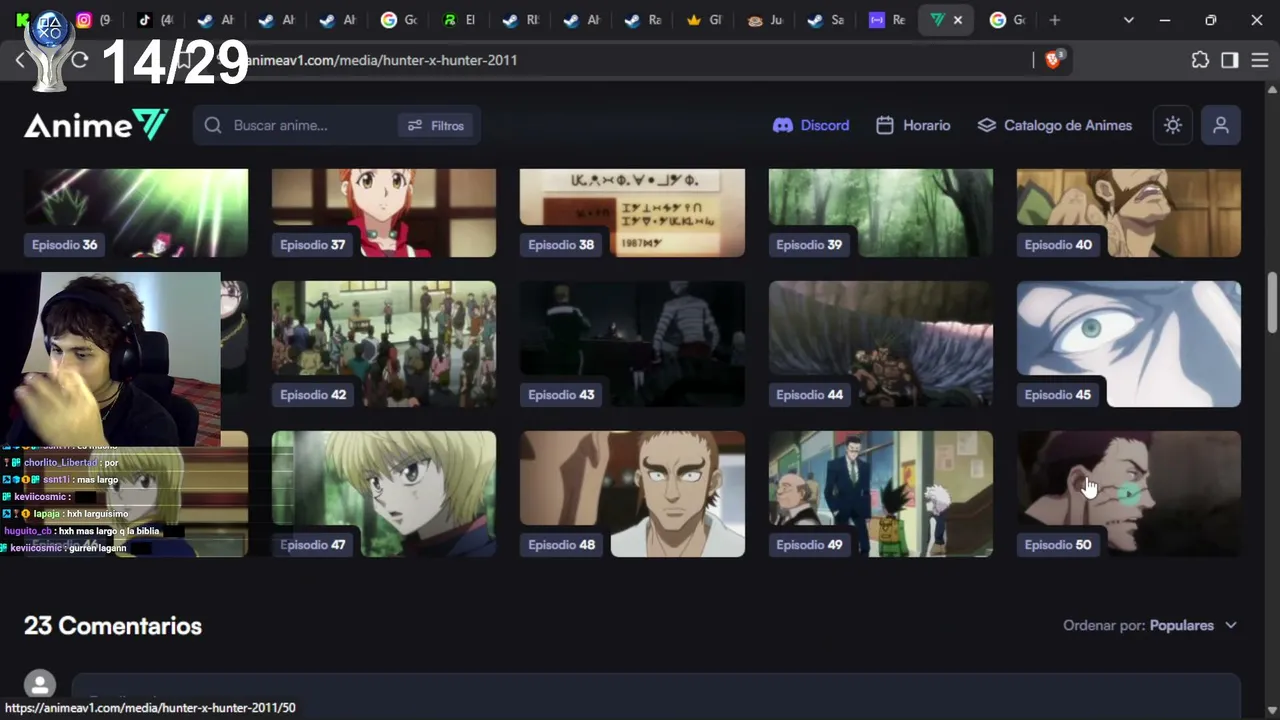Open the crown-icon tab labeled Gl
Screen dimensions: 1280x720
point(704,20)
